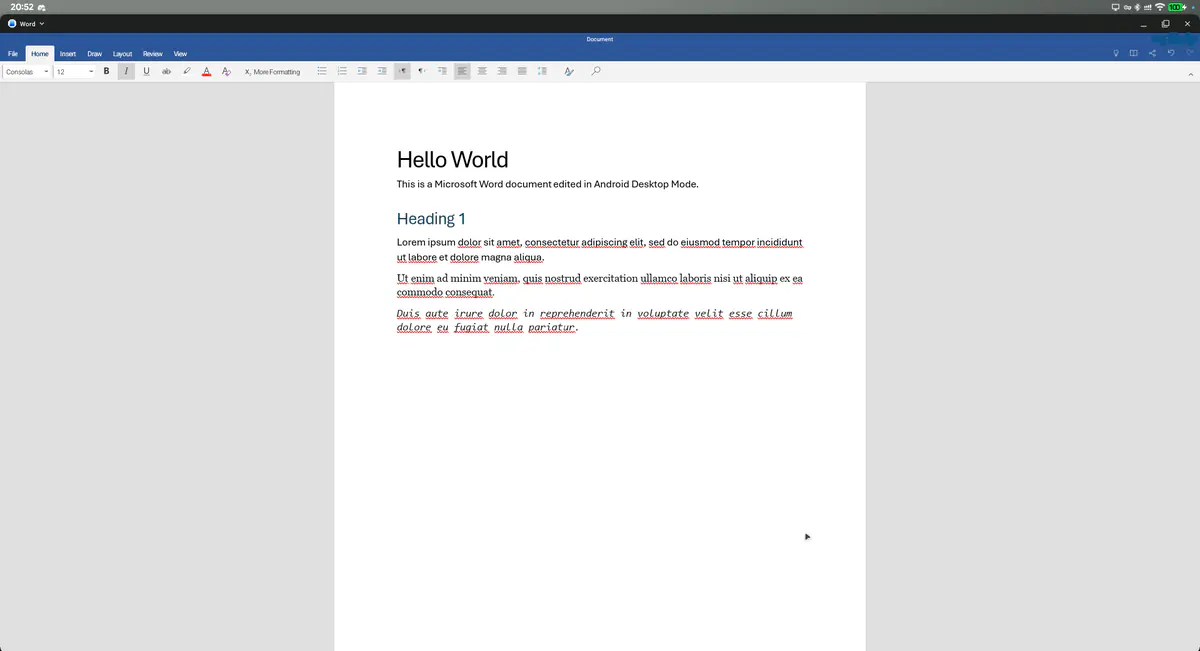Open the Consolas font name dropdown
This screenshot has width=1200, height=651.
coord(26,72)
